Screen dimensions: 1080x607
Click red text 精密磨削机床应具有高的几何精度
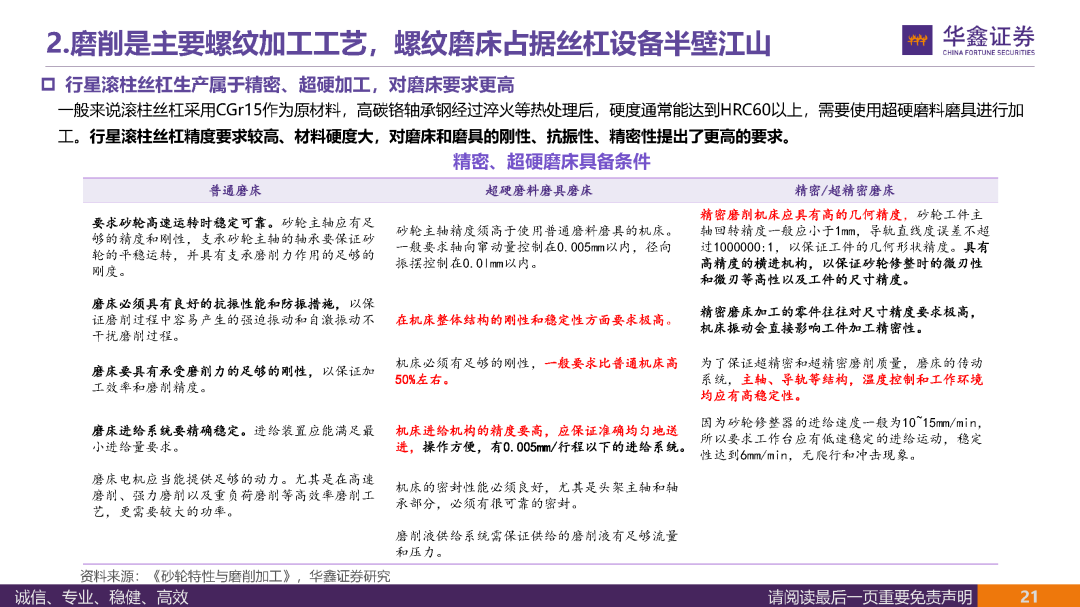[804, 215]
